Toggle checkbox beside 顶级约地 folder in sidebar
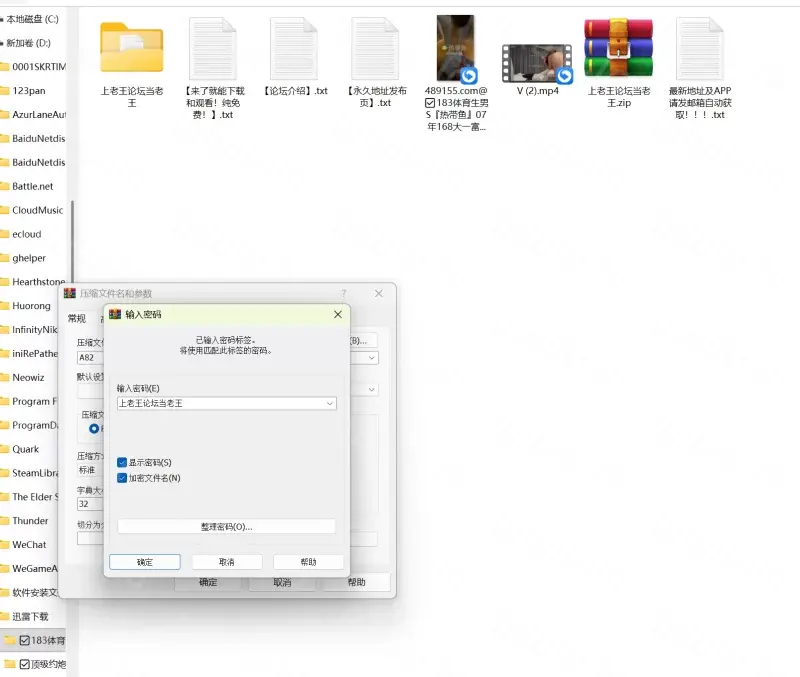 tap(25, 664)
